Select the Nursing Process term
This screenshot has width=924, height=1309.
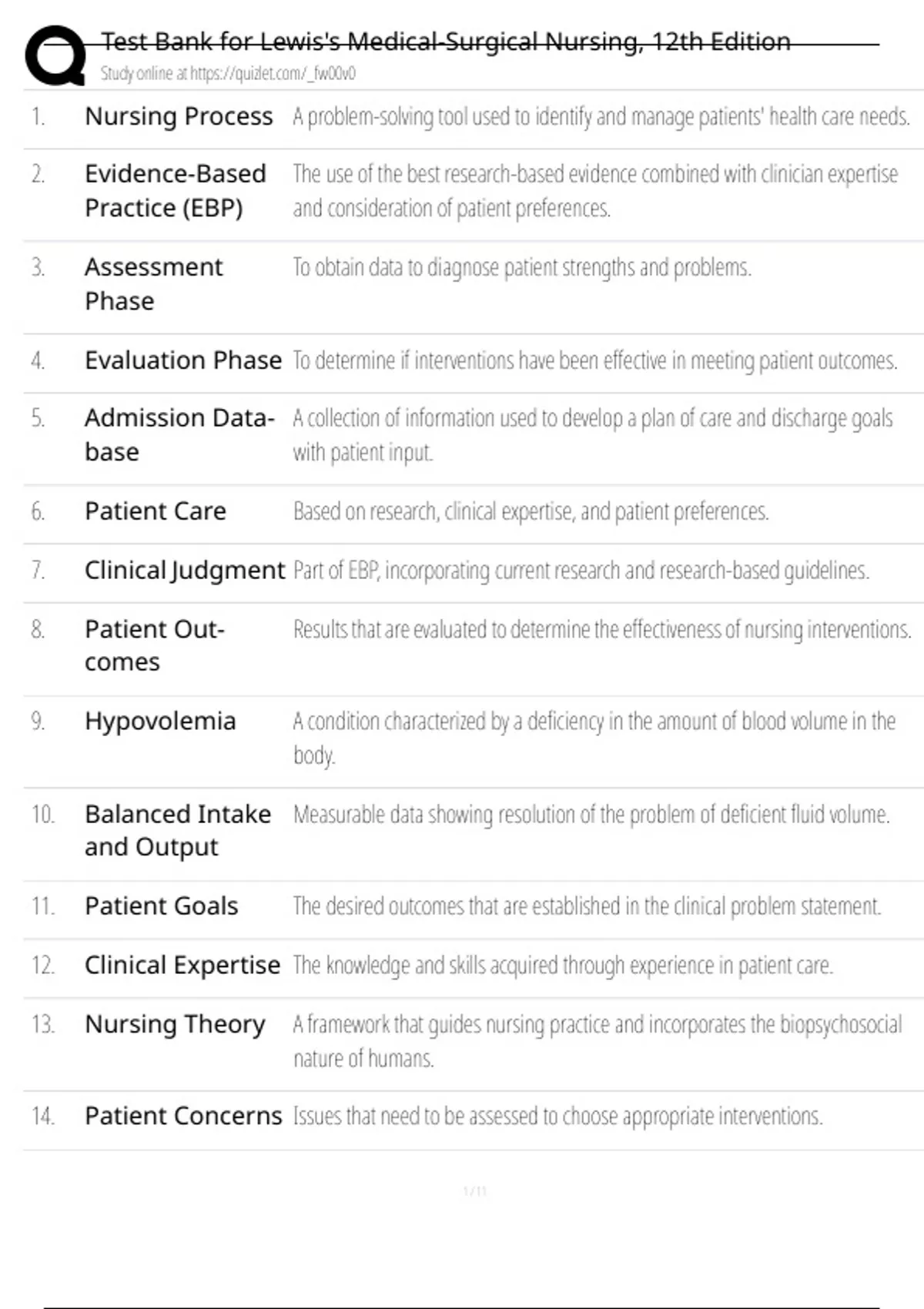(179, 116)
